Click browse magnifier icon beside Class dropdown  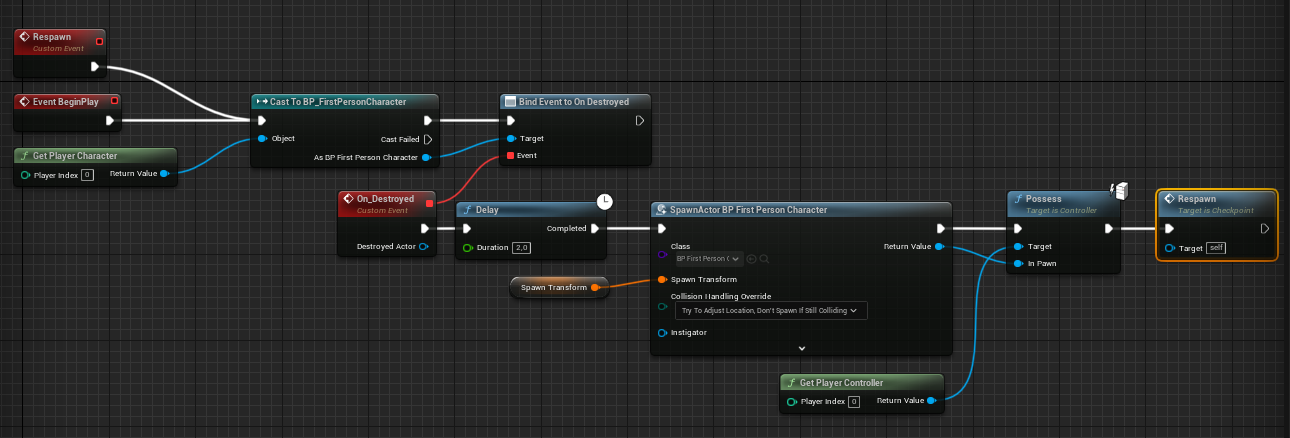pos(763,258)
